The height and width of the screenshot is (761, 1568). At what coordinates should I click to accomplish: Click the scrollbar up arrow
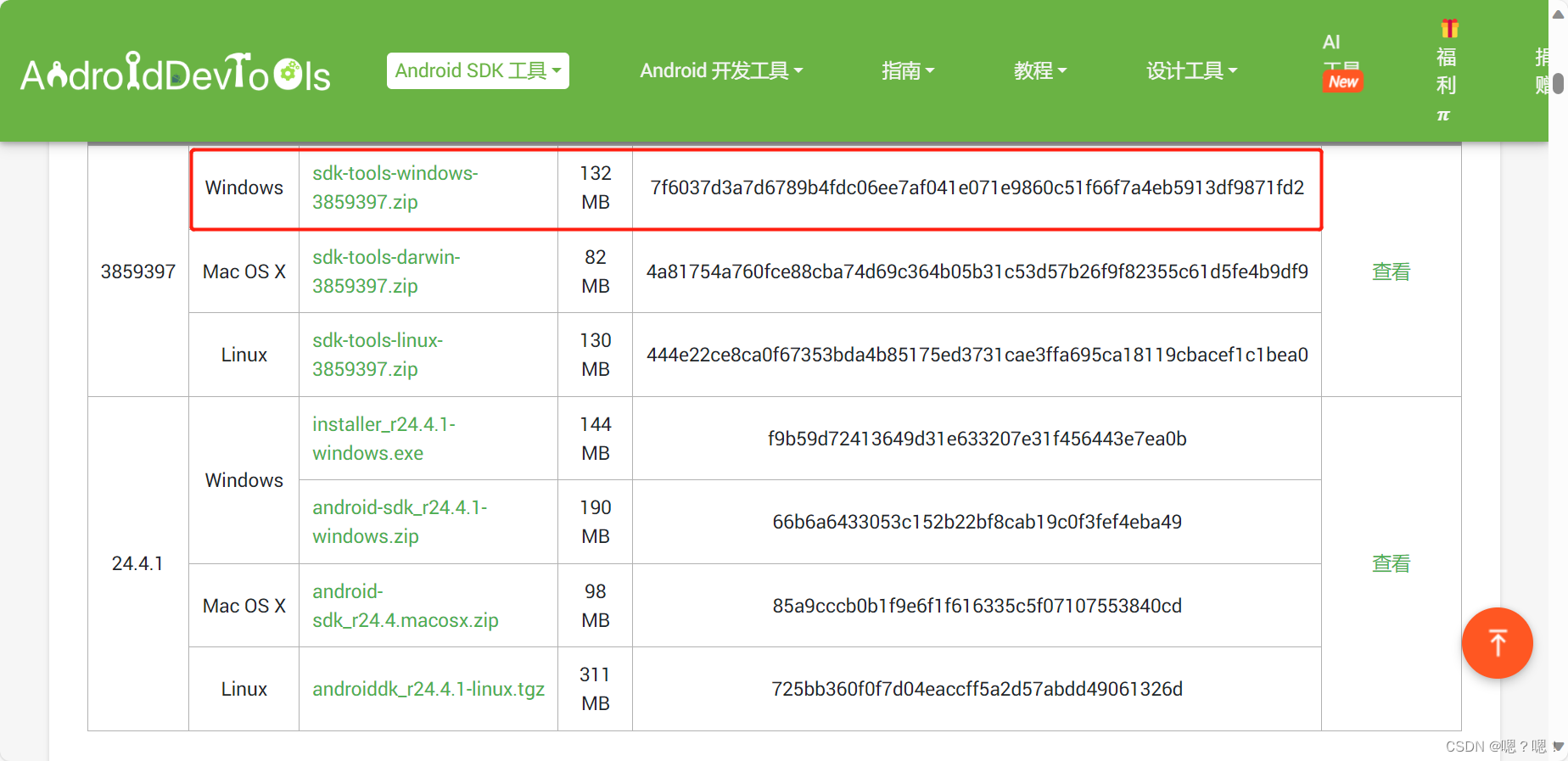(1559, 13)
